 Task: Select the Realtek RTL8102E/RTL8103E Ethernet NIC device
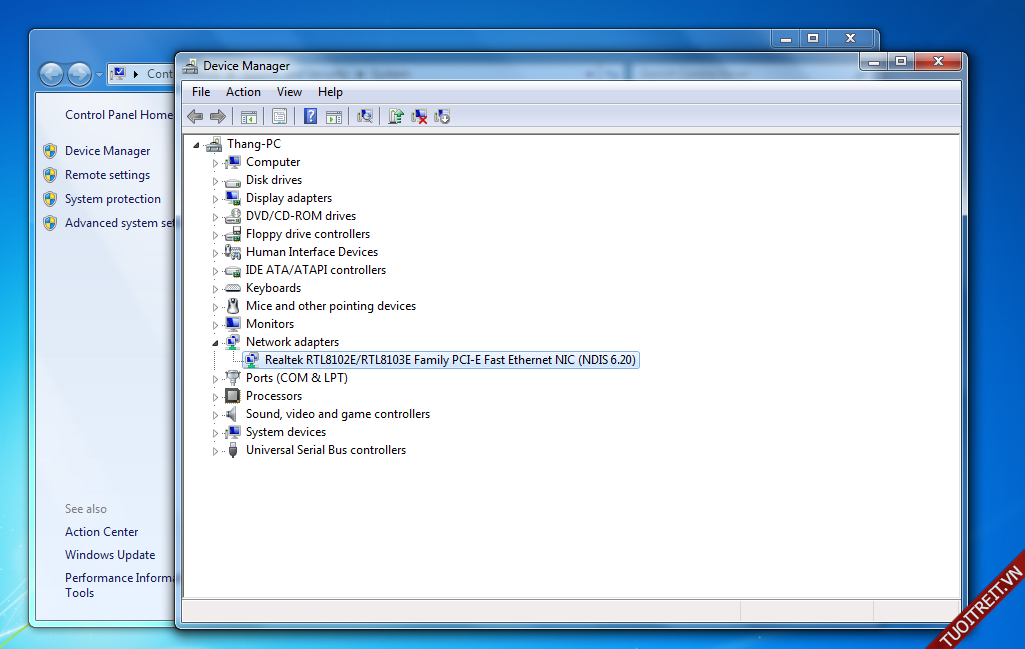tap(450, 360)
